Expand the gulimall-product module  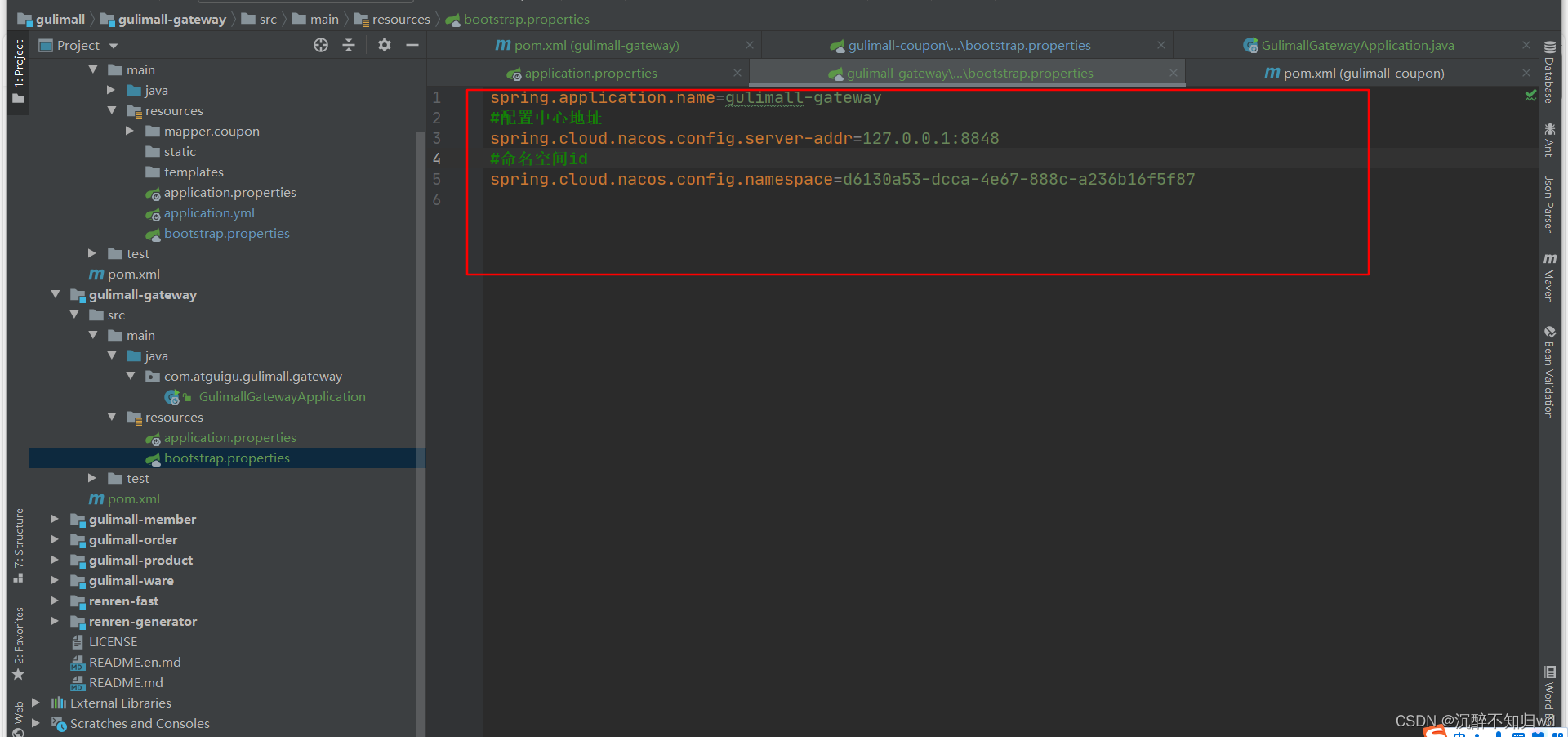pyautogui.click(x=55, y=560)
